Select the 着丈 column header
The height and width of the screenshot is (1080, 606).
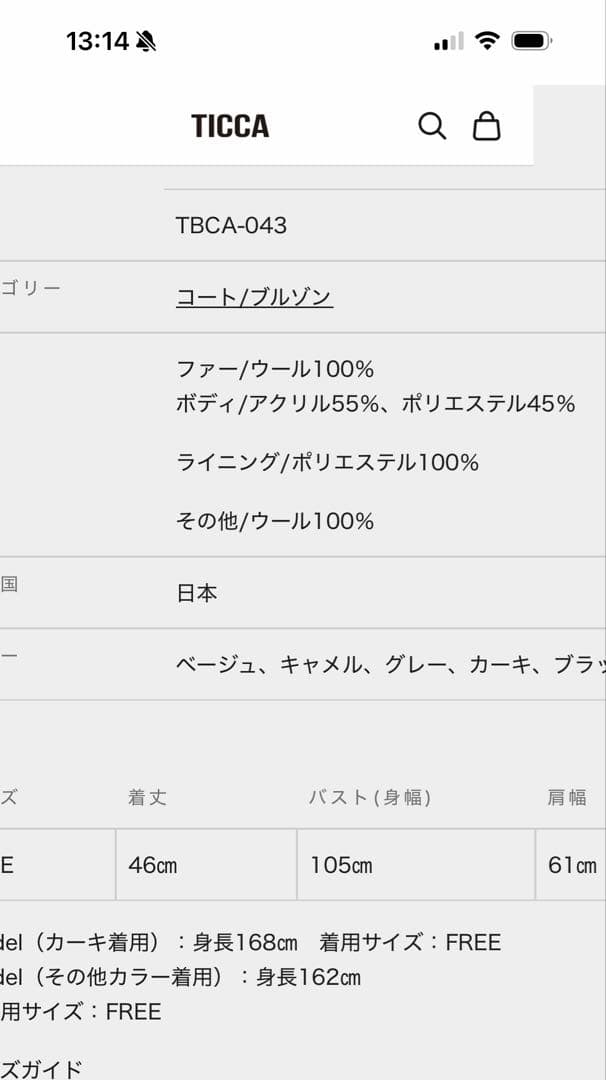pyautogui.click(x=147, y=798)
